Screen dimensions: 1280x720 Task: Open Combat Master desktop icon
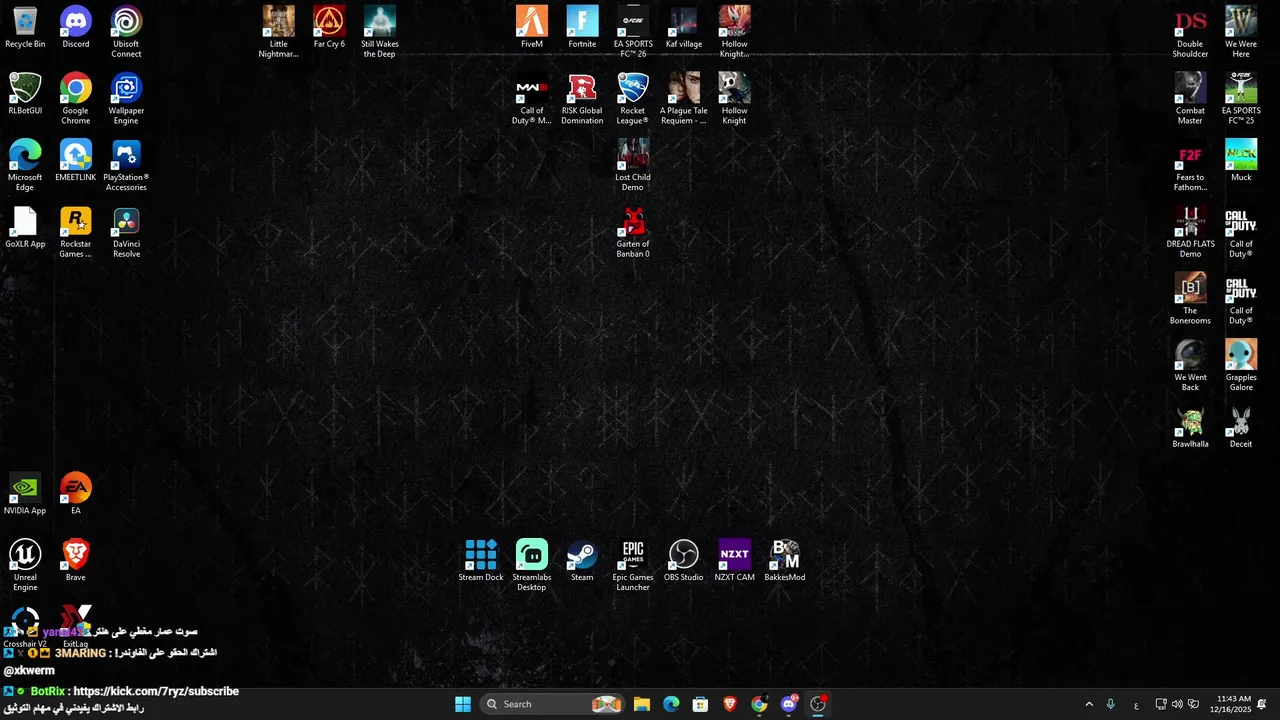tap(1190, 99)
